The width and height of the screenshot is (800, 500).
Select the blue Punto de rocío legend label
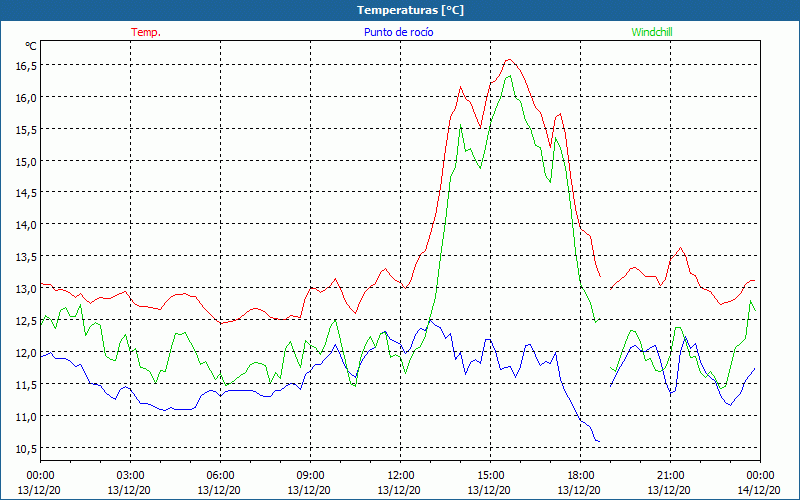[398, 32]
